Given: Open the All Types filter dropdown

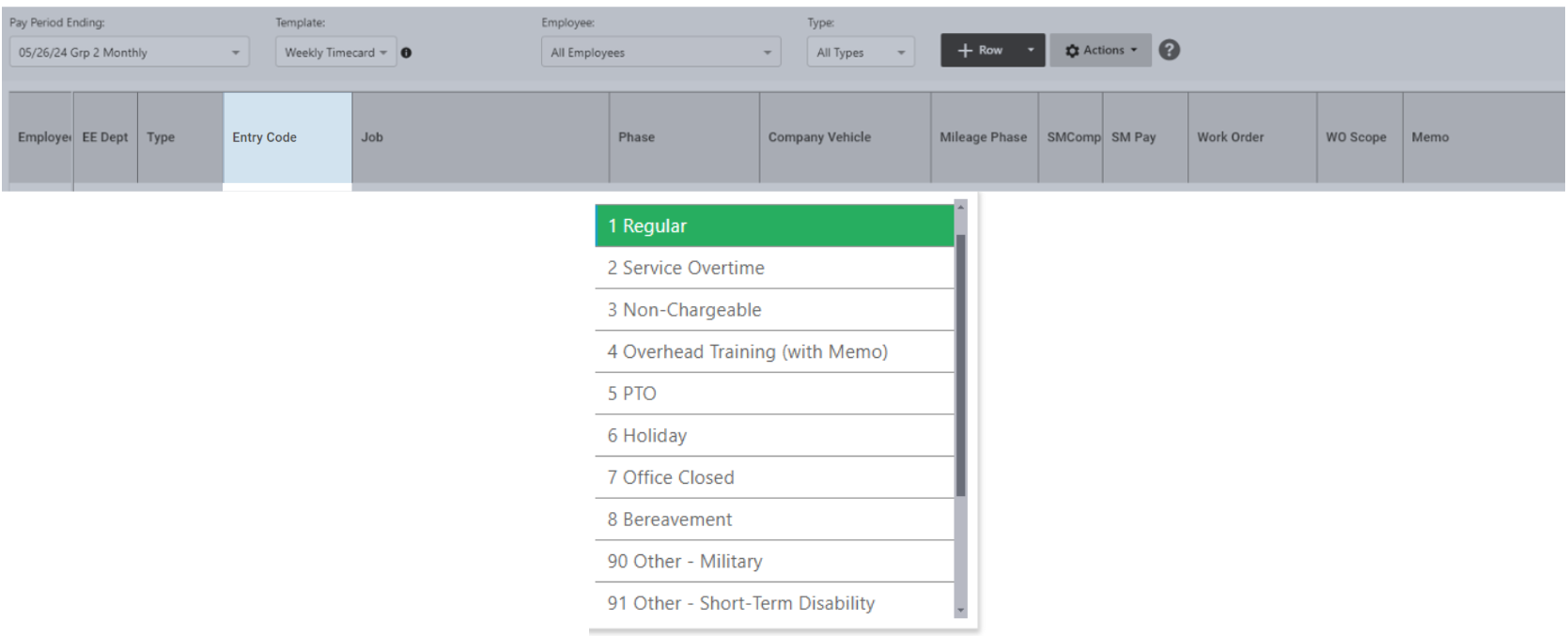Looking at the screenshot, I should 860,53.
